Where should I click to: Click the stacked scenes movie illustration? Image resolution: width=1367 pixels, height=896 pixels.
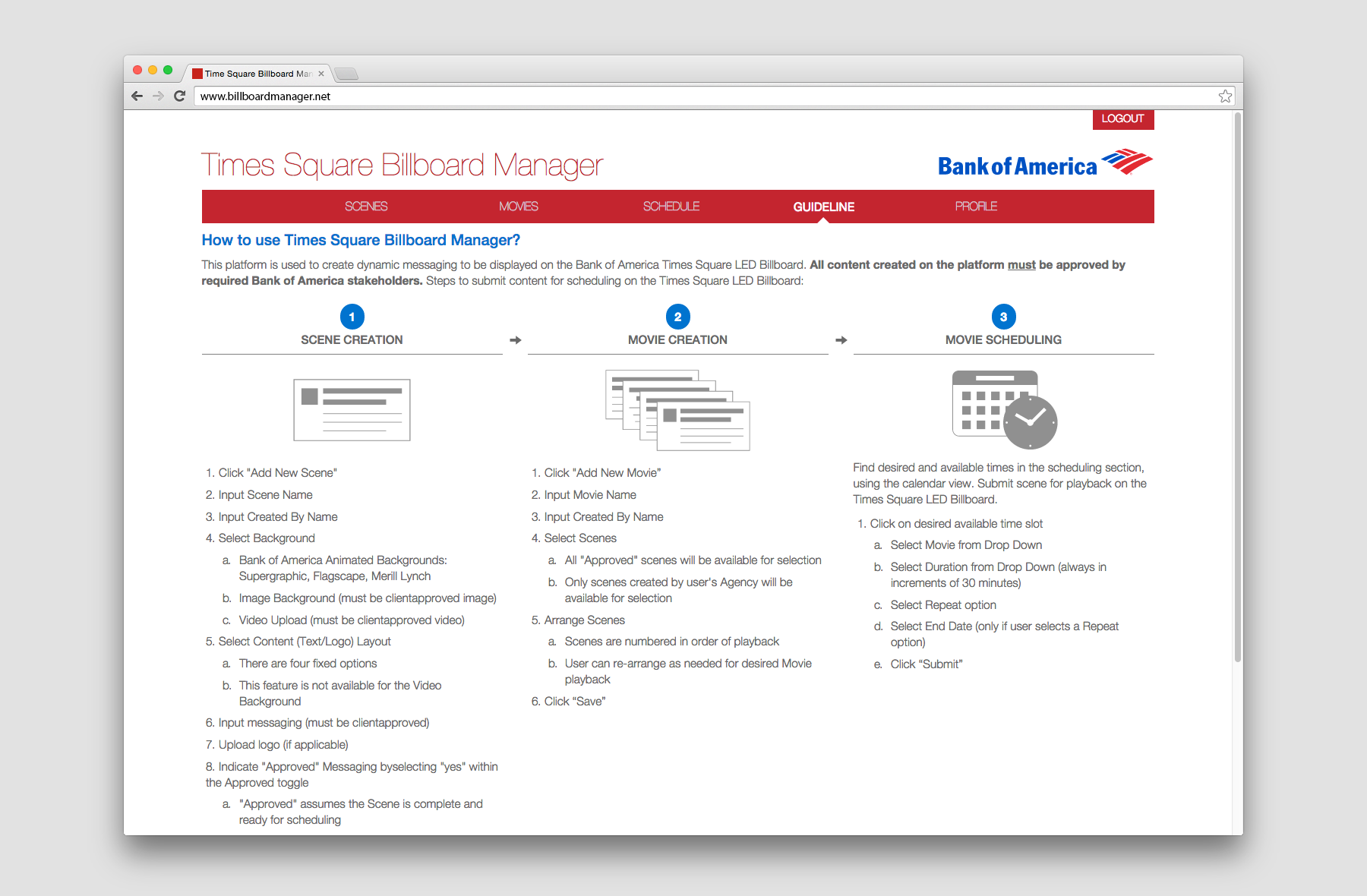[677, 410]
